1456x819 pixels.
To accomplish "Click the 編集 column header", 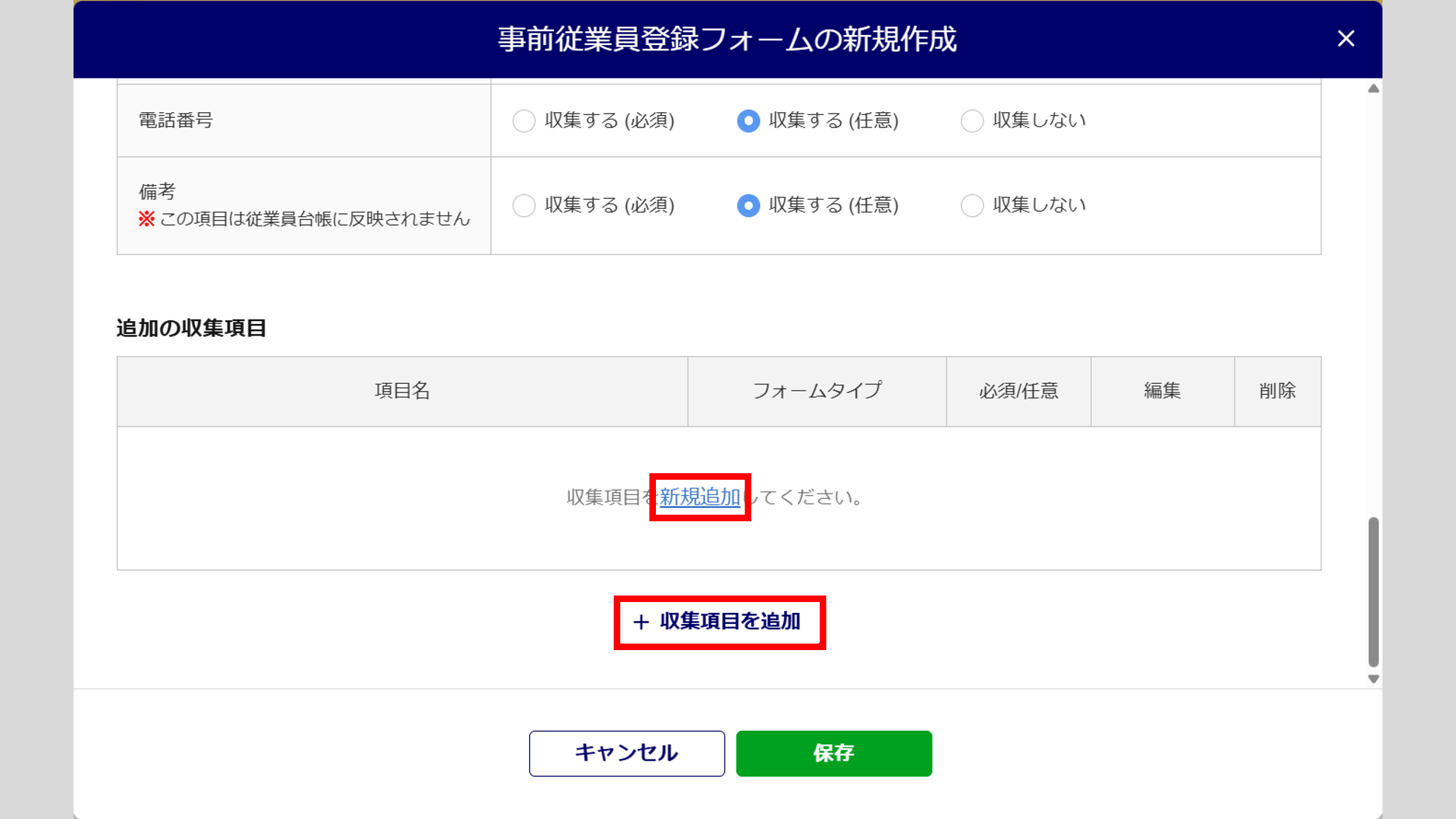I will click(x=1162, y=391).
